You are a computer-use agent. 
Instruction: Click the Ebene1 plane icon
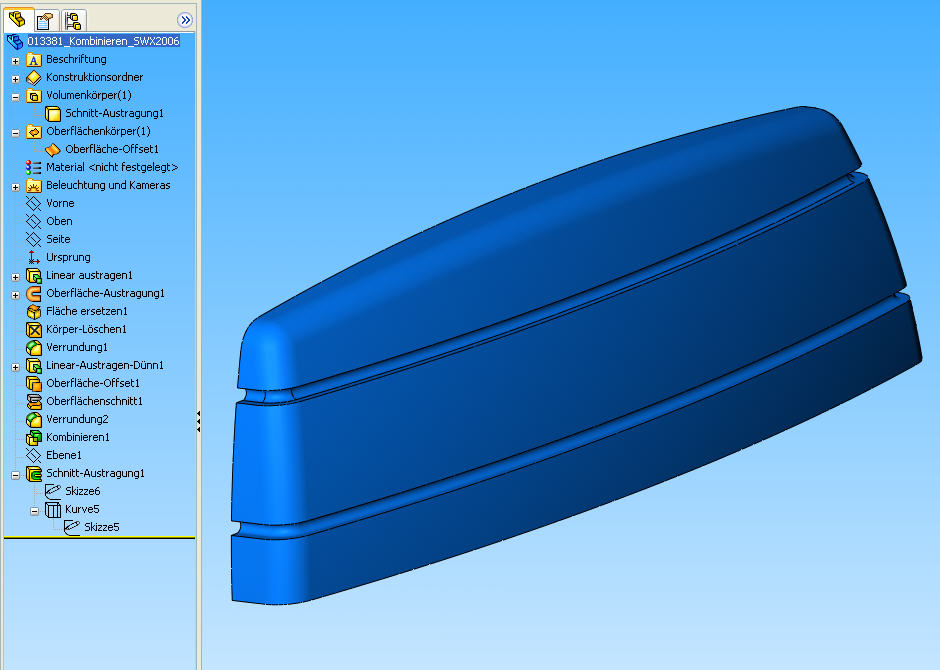click(x=34, y=455)
